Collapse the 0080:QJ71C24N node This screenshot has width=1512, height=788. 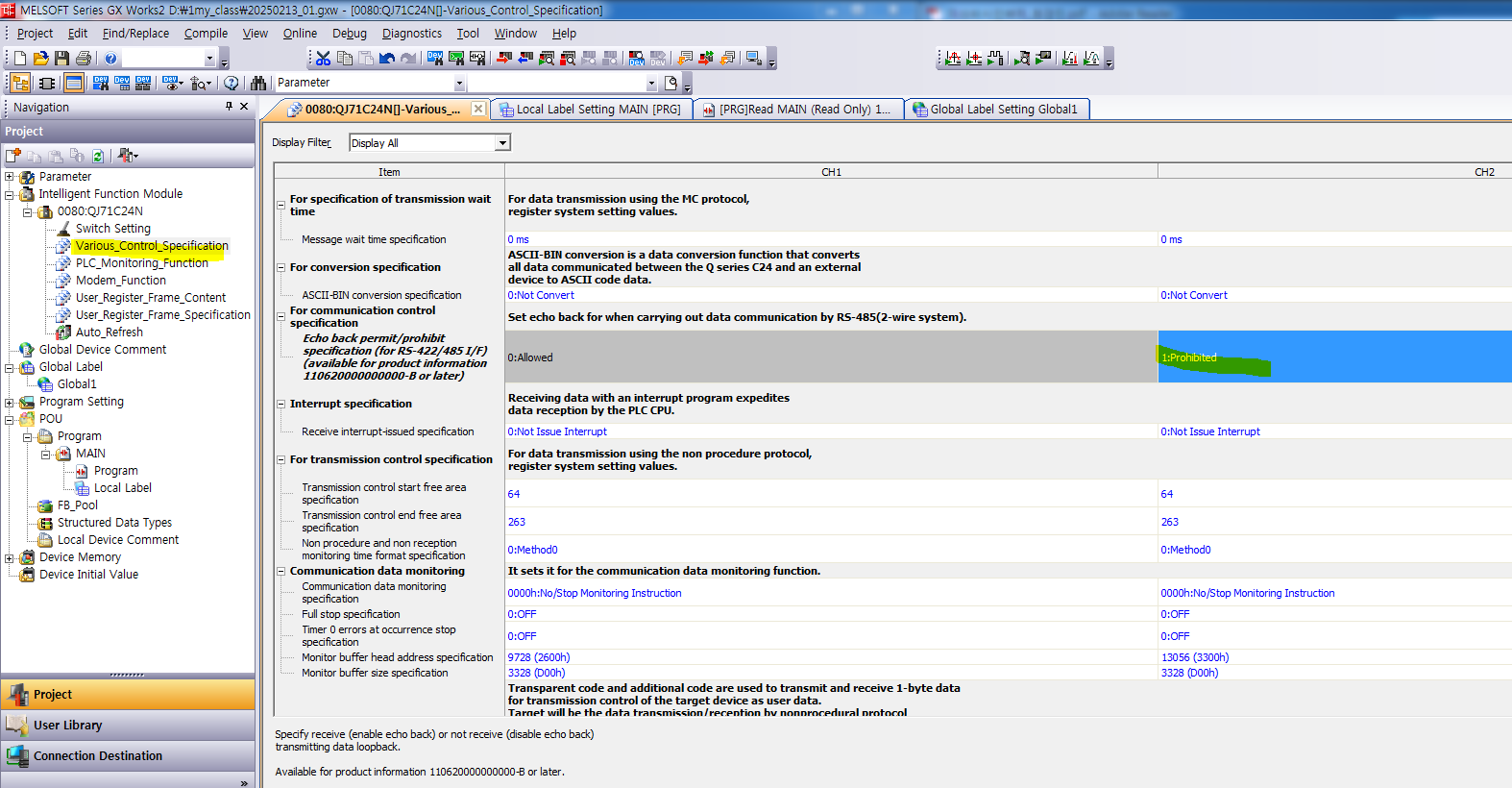28,211
